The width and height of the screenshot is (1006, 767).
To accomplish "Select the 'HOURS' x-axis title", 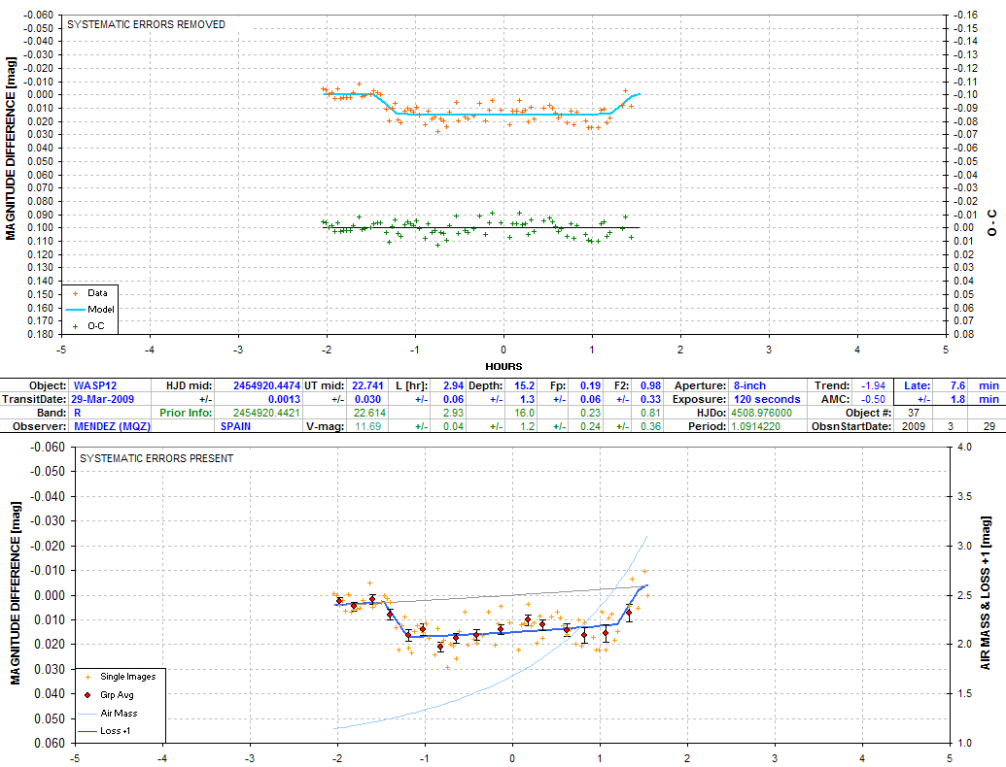I will [504, 366].
